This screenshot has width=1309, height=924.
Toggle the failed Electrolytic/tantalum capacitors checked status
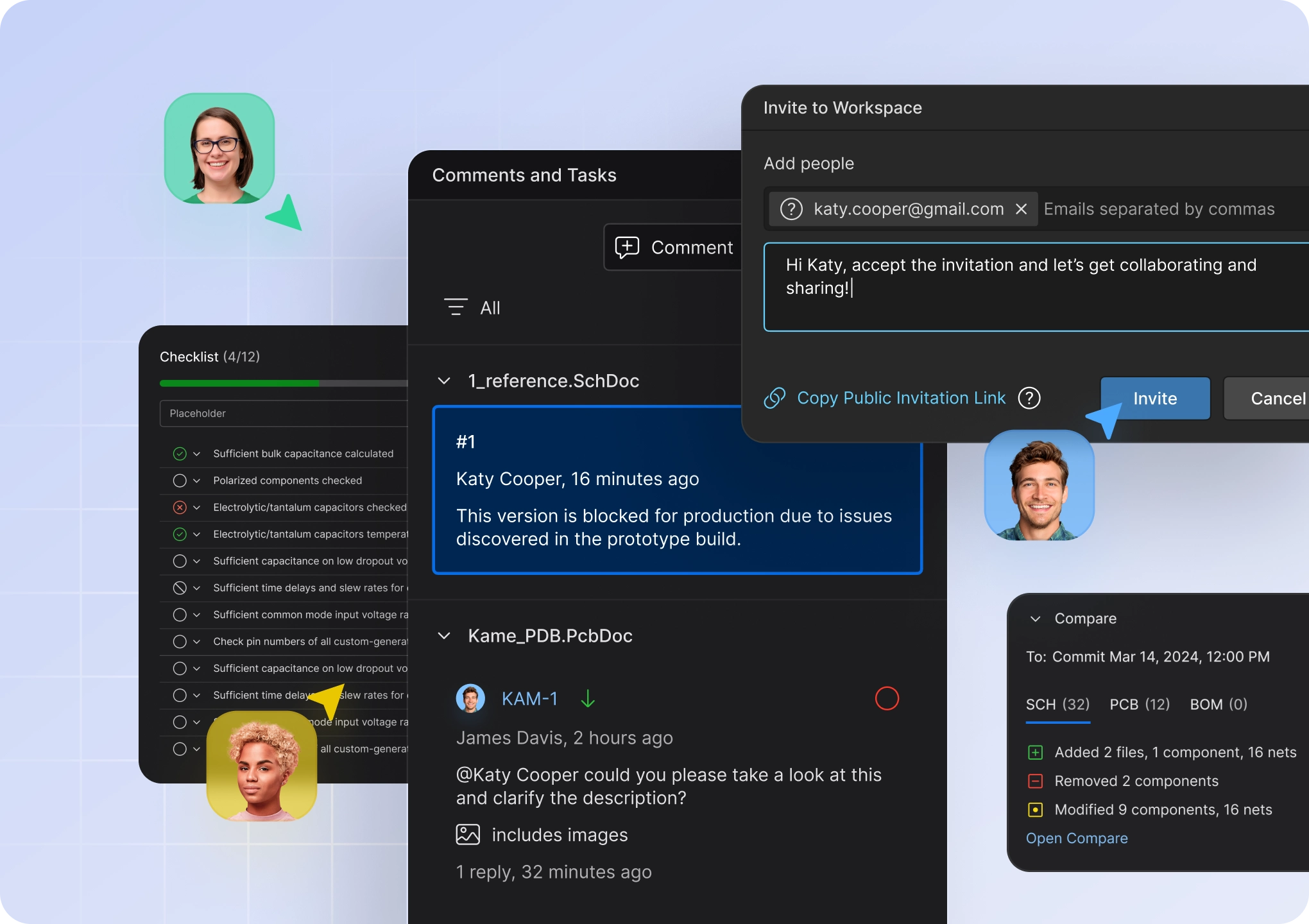(180, 508)
